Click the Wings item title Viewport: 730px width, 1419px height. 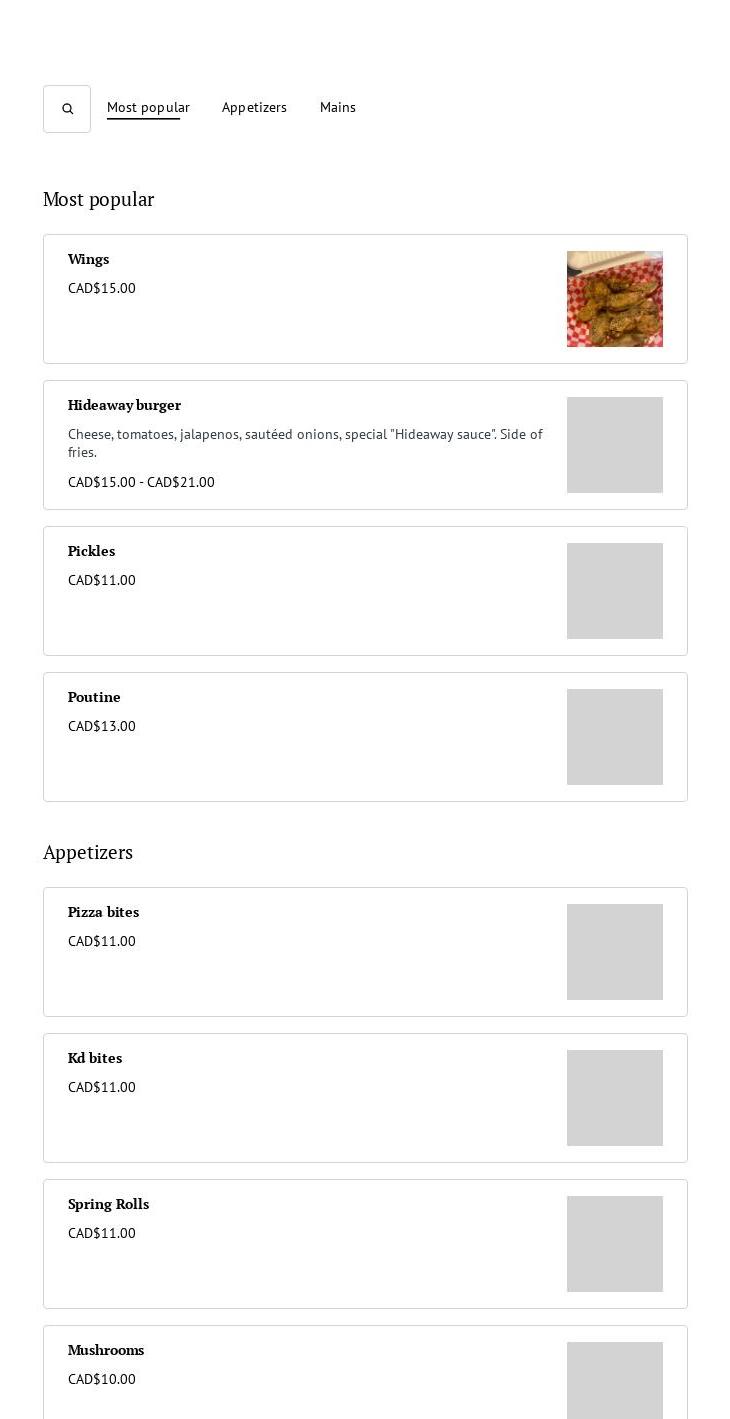(89, 259)
